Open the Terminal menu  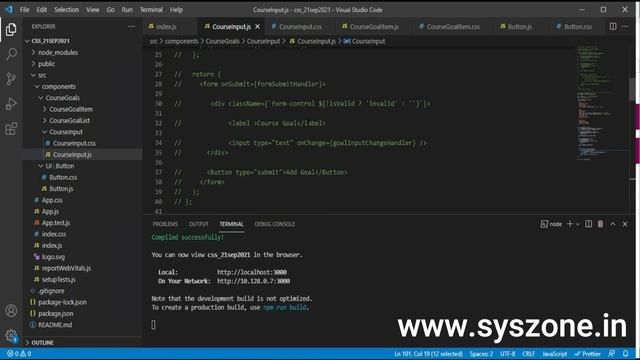point(151,9)
